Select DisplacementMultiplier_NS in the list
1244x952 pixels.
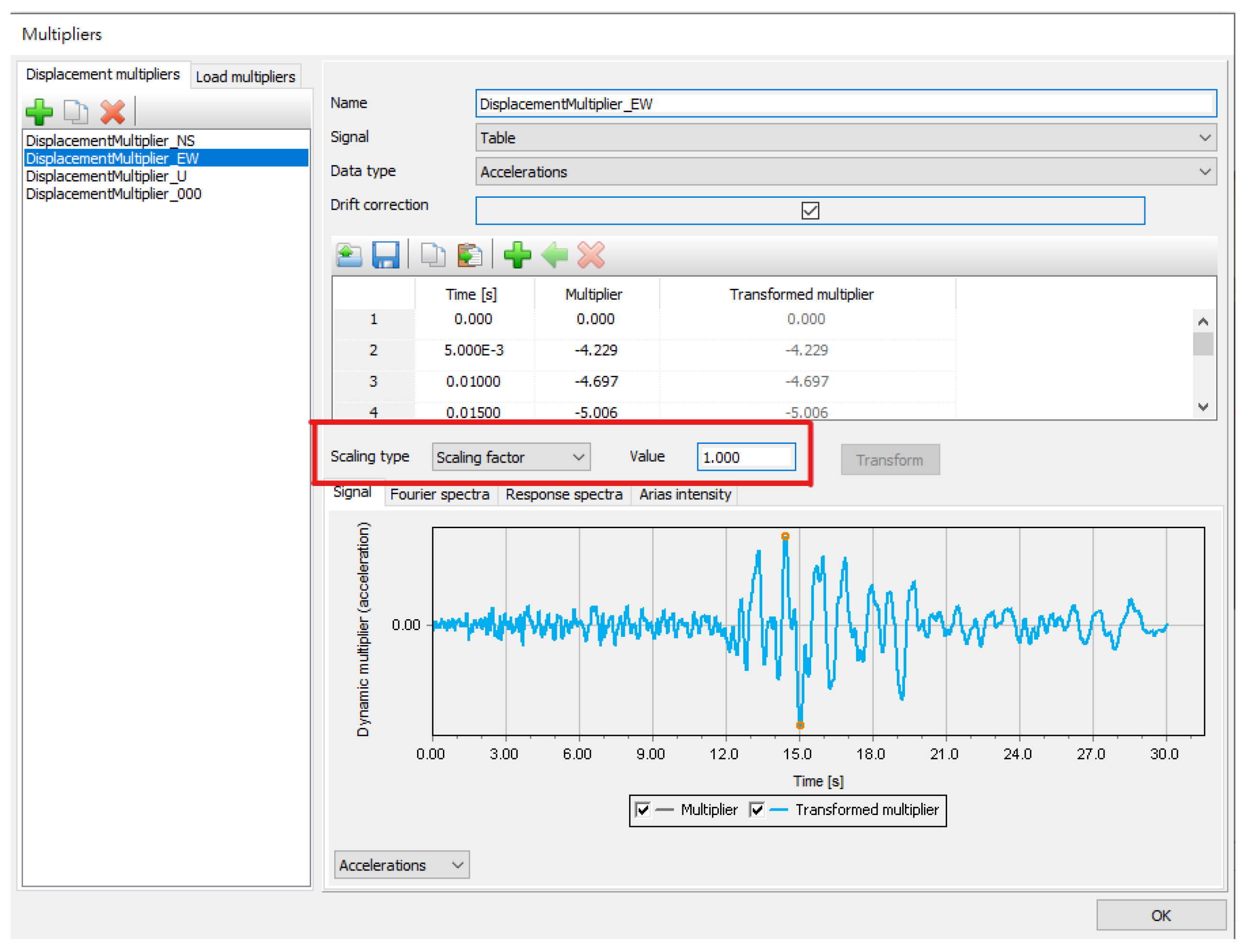pyautogui.click(x=111, y=140)
